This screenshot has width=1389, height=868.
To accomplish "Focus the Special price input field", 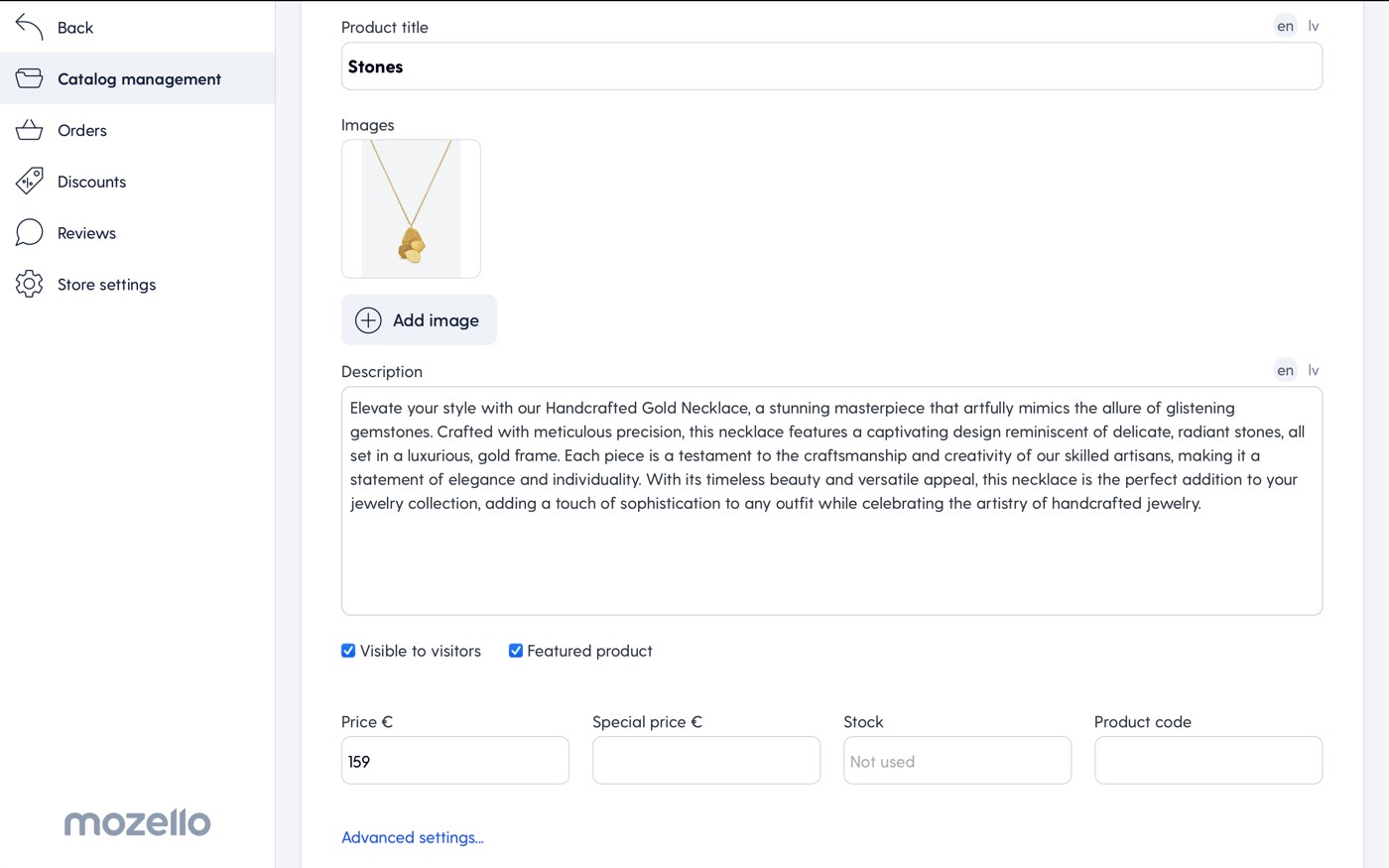I will coord(706,761).
